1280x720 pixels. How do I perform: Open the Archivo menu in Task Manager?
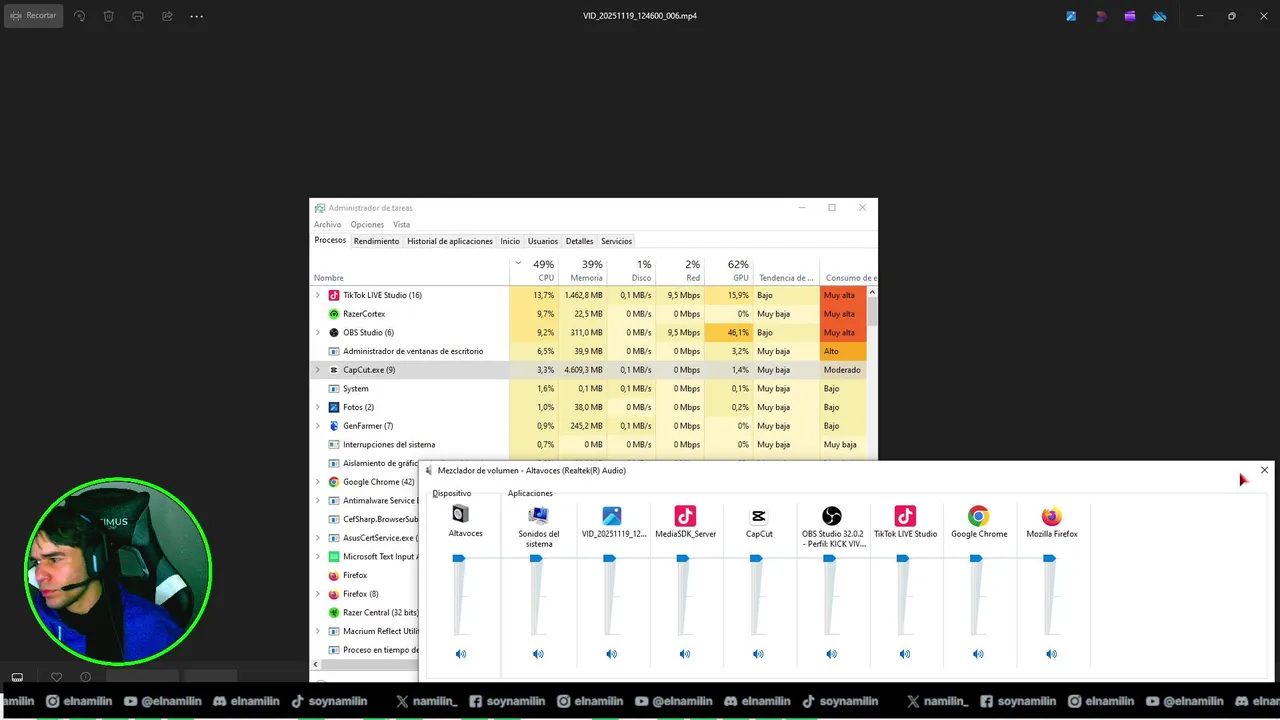(327, 225)
